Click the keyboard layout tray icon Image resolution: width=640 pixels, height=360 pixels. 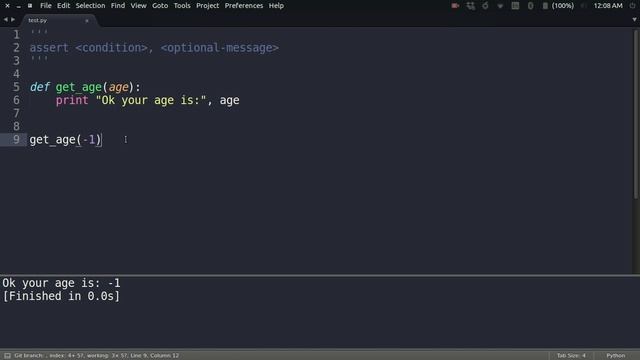[515, 6]
